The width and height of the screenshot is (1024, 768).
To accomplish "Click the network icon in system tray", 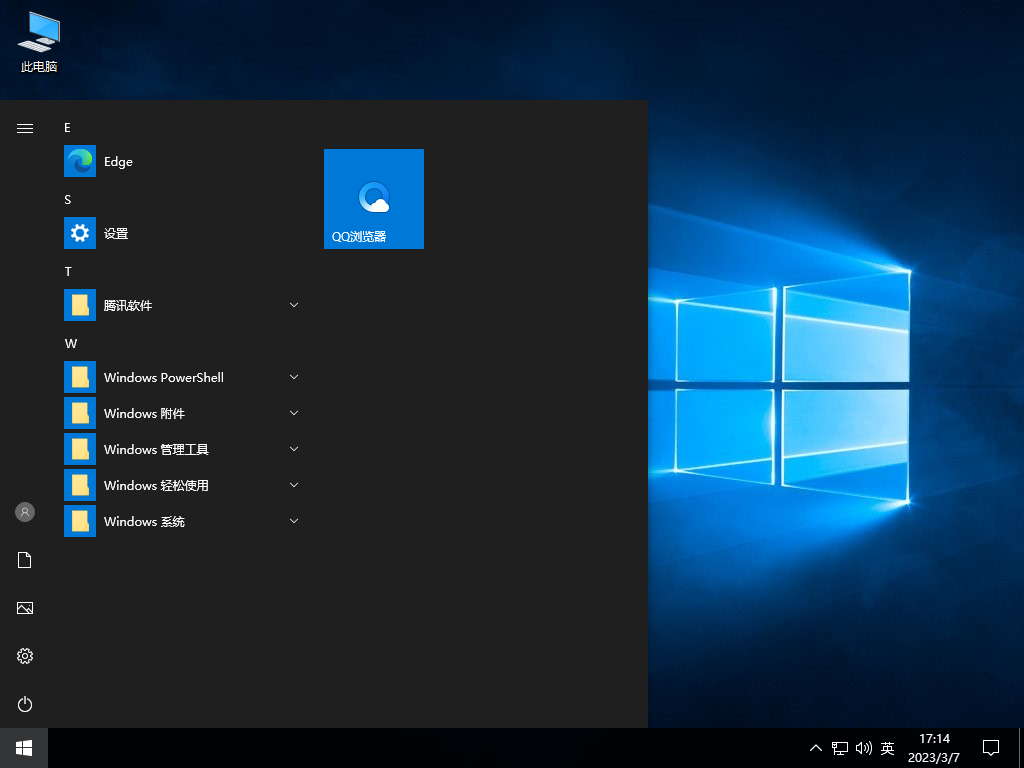I will [839, 747].
